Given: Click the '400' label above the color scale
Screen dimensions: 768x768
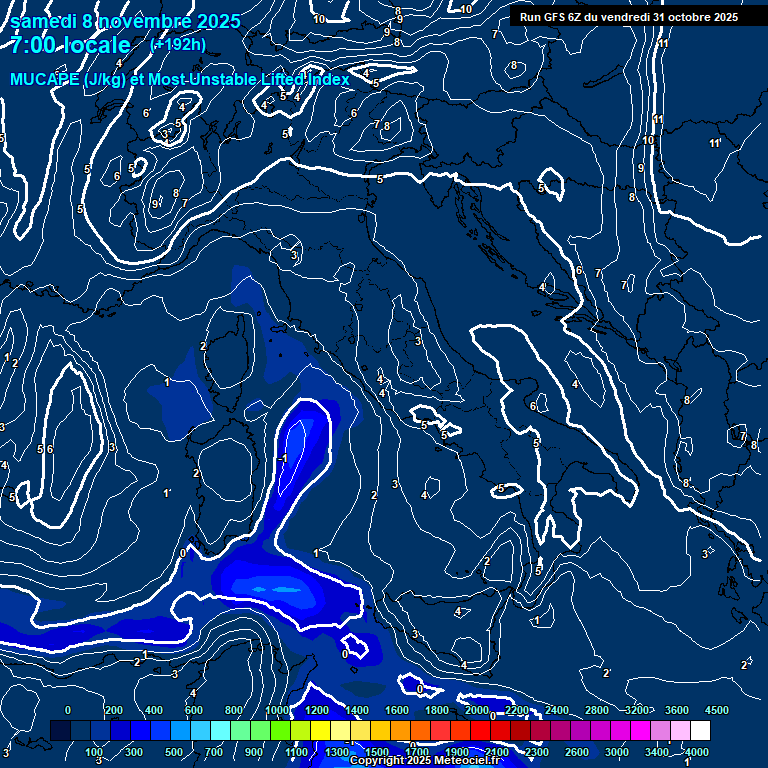Looking at the screenshot, I should (x=154, y=710).
